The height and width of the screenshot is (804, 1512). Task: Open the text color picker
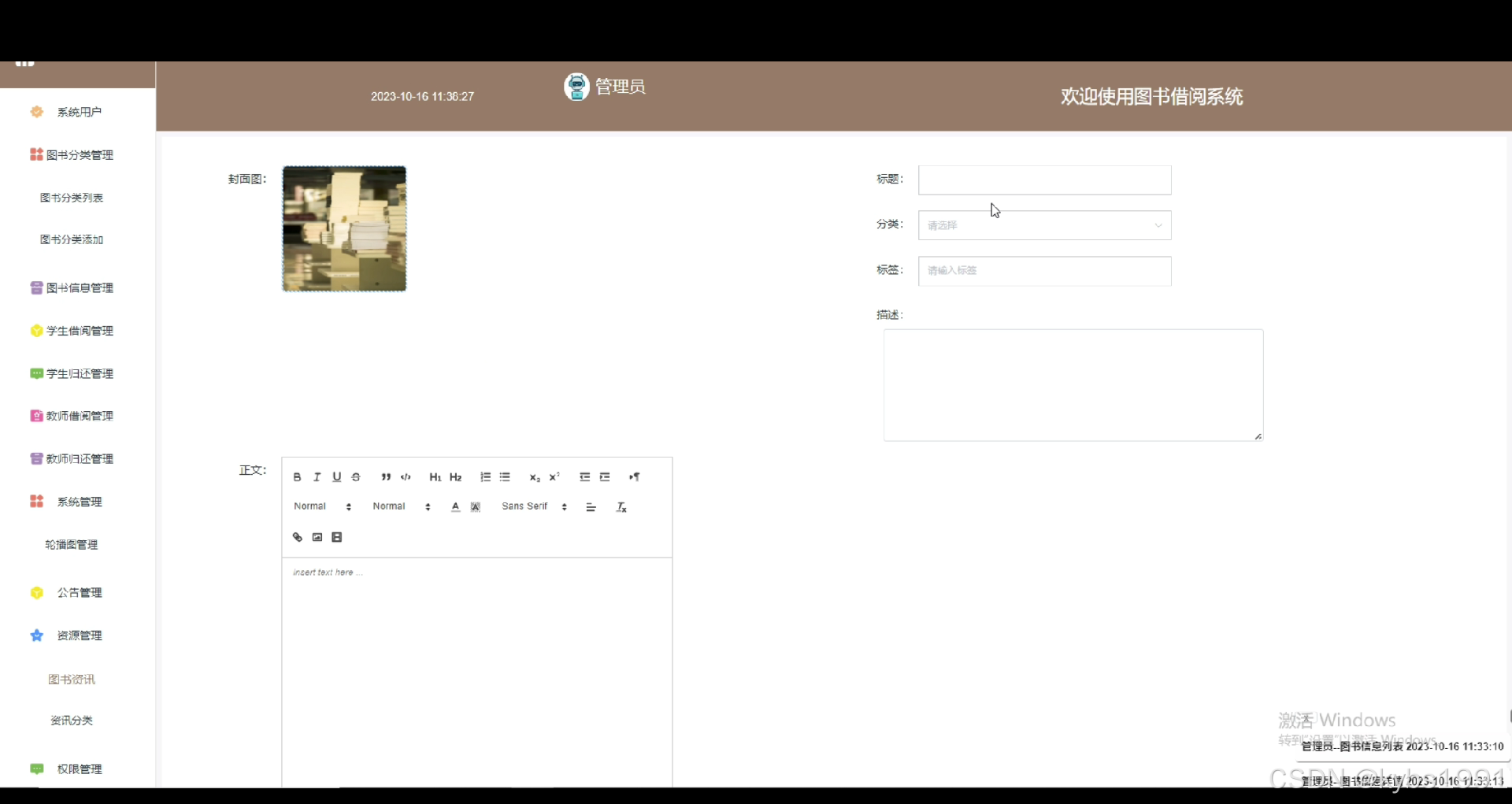455,507
